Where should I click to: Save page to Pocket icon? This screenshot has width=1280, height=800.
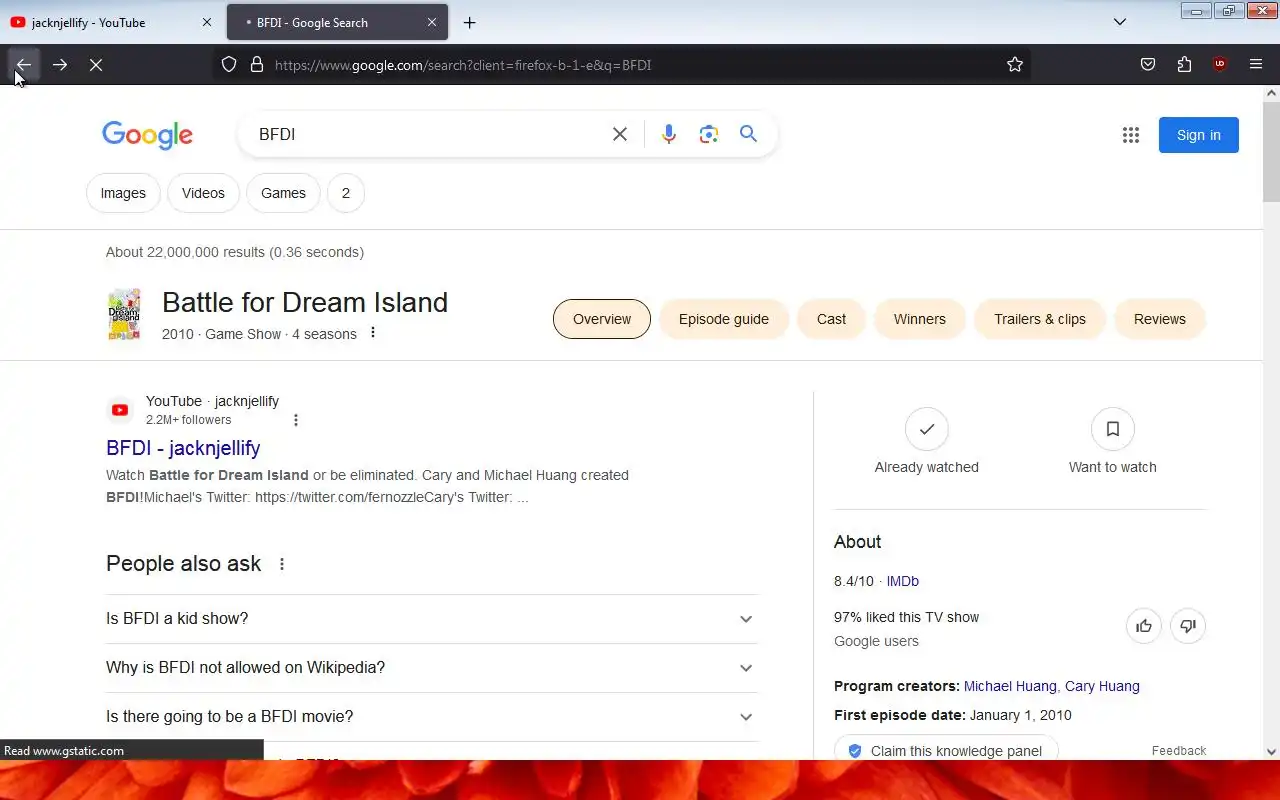[x=1148, y=65]
